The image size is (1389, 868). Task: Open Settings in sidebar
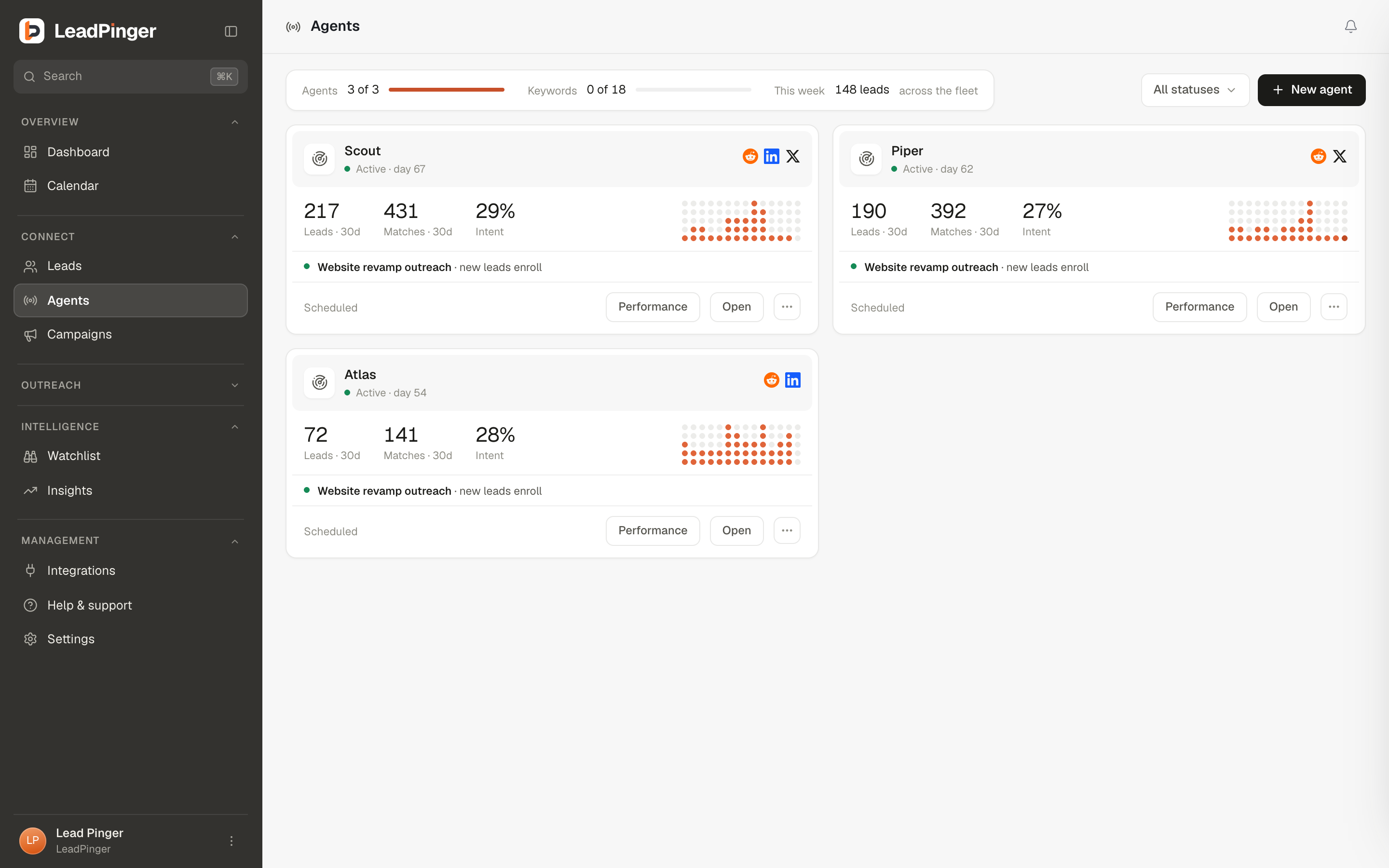coord(131,639)
